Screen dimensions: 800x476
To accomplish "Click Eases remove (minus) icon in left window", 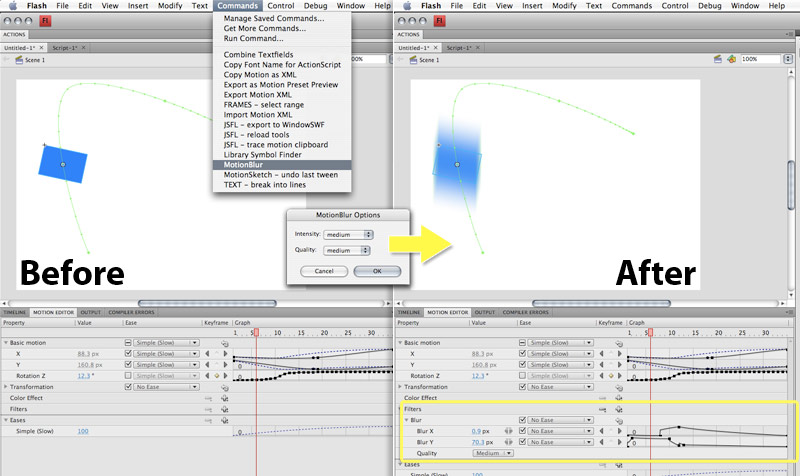I will pyautogui.click(x=208, y=420).
